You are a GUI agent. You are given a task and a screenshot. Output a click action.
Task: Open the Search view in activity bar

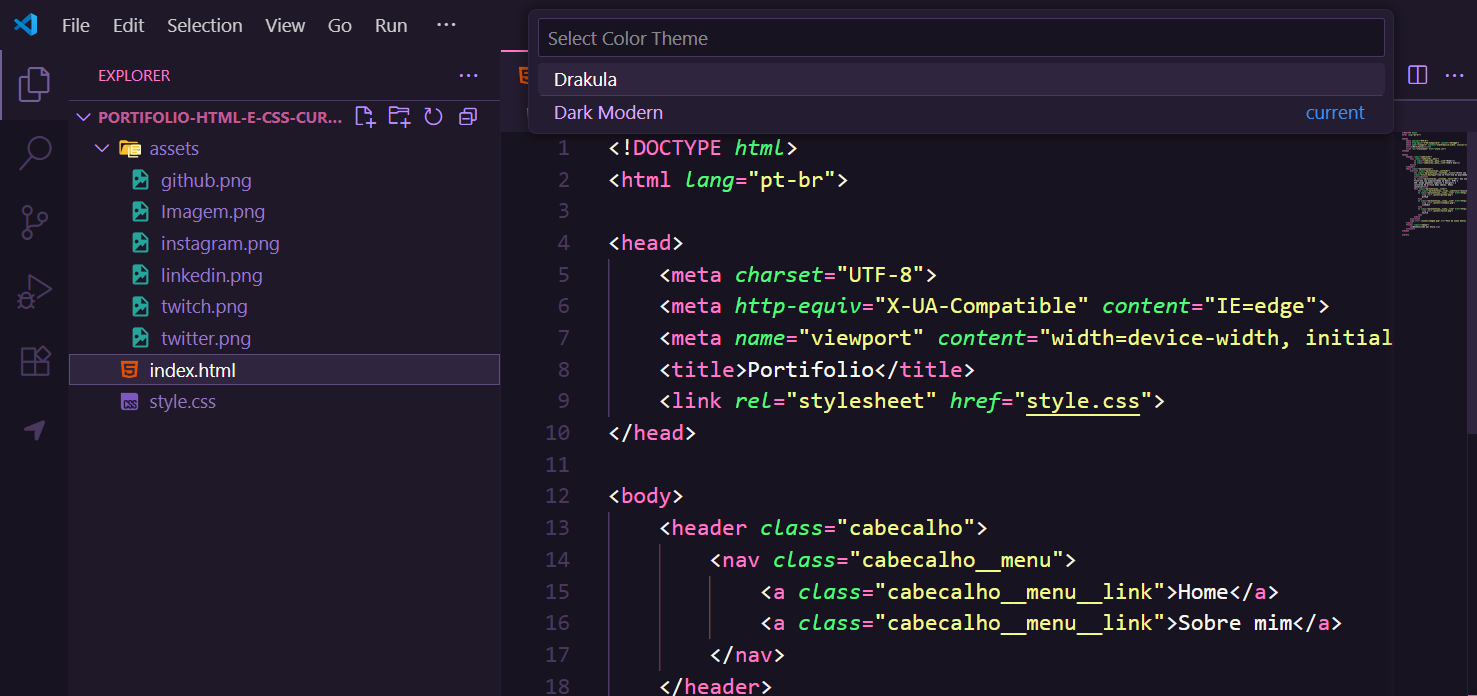pyautogui.click(x=34, y=153)
